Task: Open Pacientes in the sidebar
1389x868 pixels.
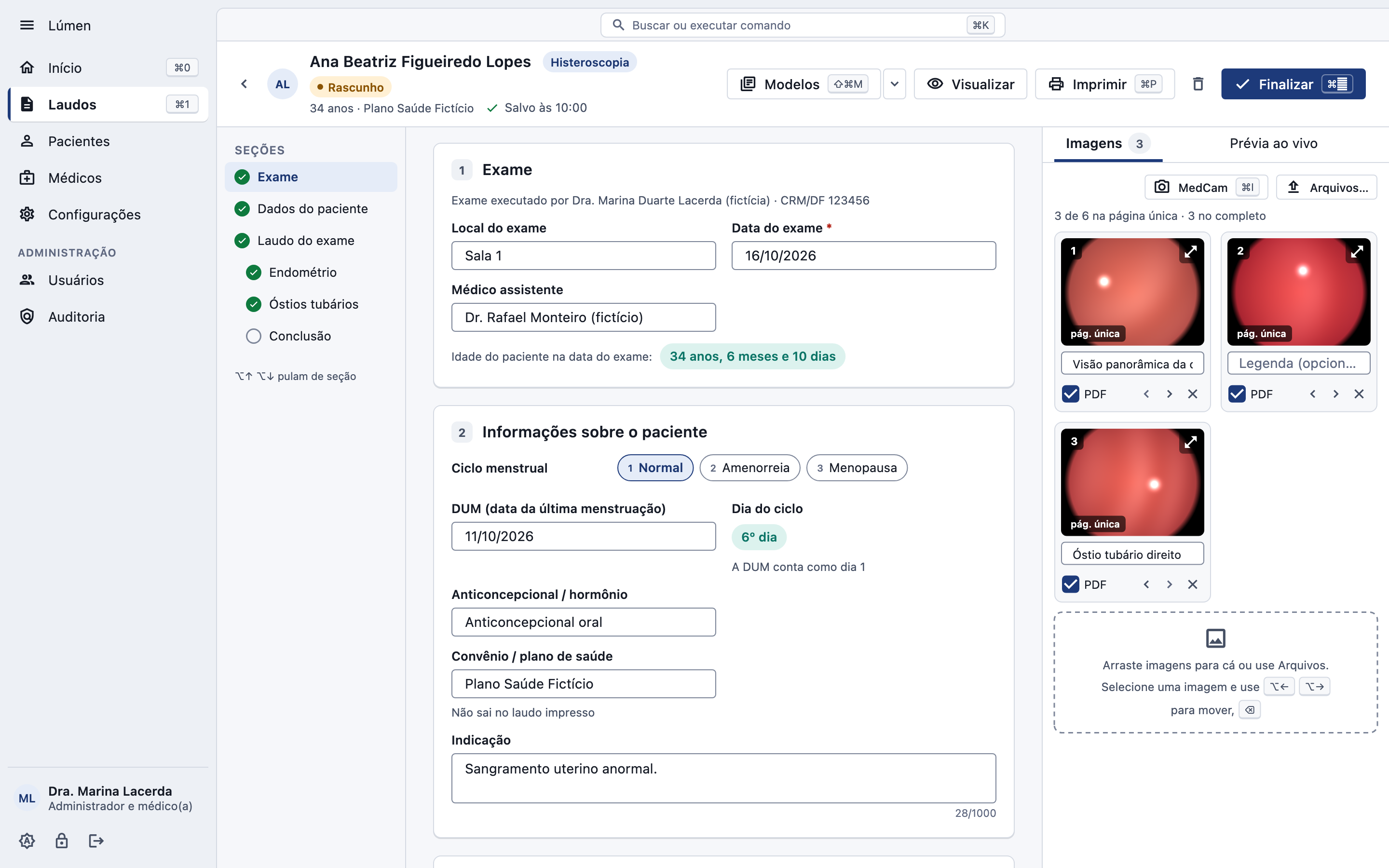Action: point(109,141)
